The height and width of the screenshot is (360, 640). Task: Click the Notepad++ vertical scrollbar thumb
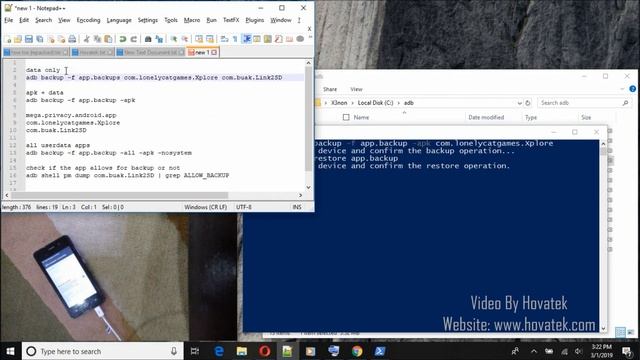tap(308, 119)
